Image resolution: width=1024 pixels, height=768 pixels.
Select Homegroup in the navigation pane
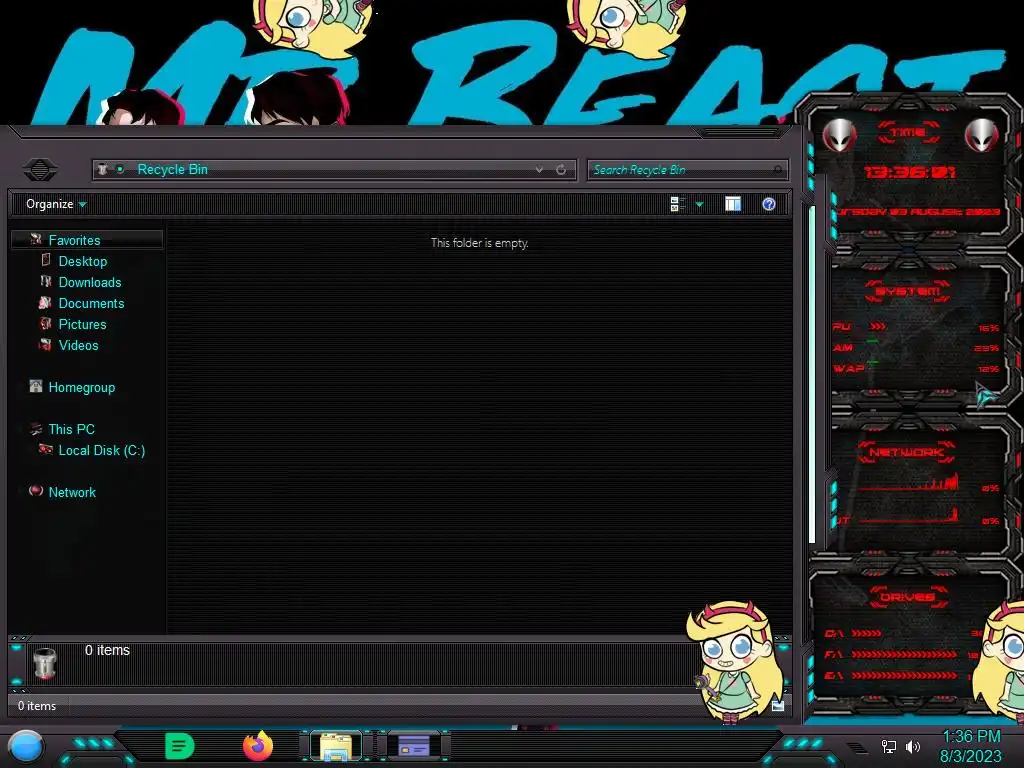tap(82, 387)
